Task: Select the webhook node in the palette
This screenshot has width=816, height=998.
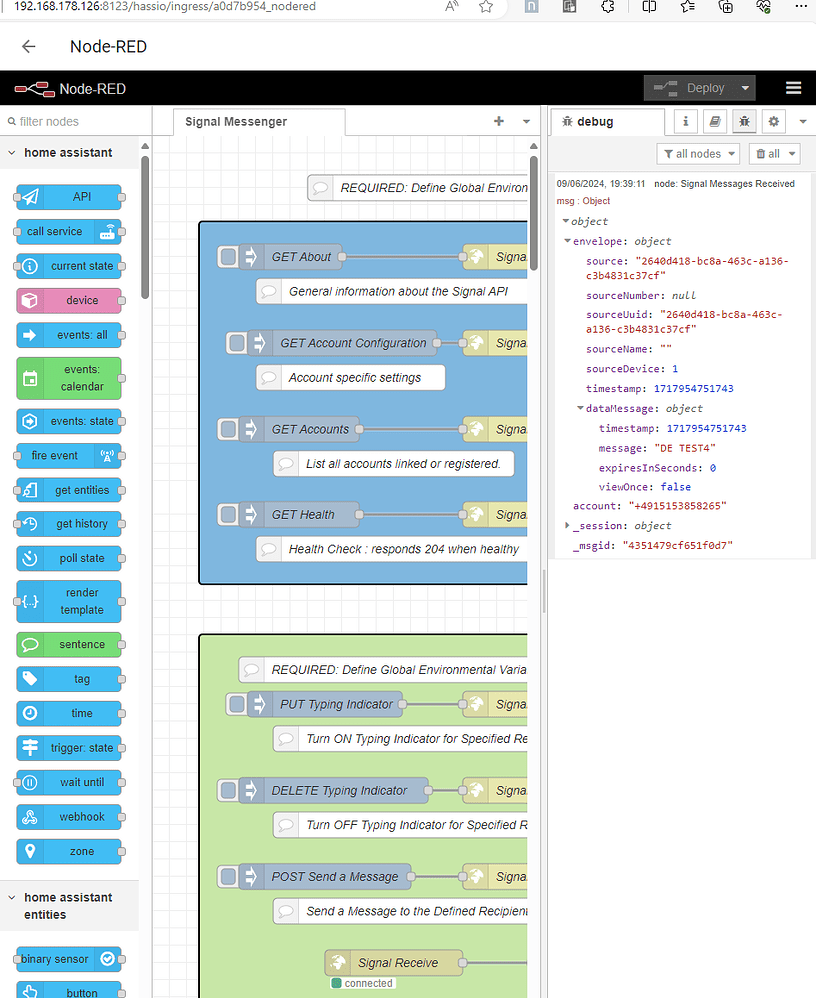Action: 69,817
